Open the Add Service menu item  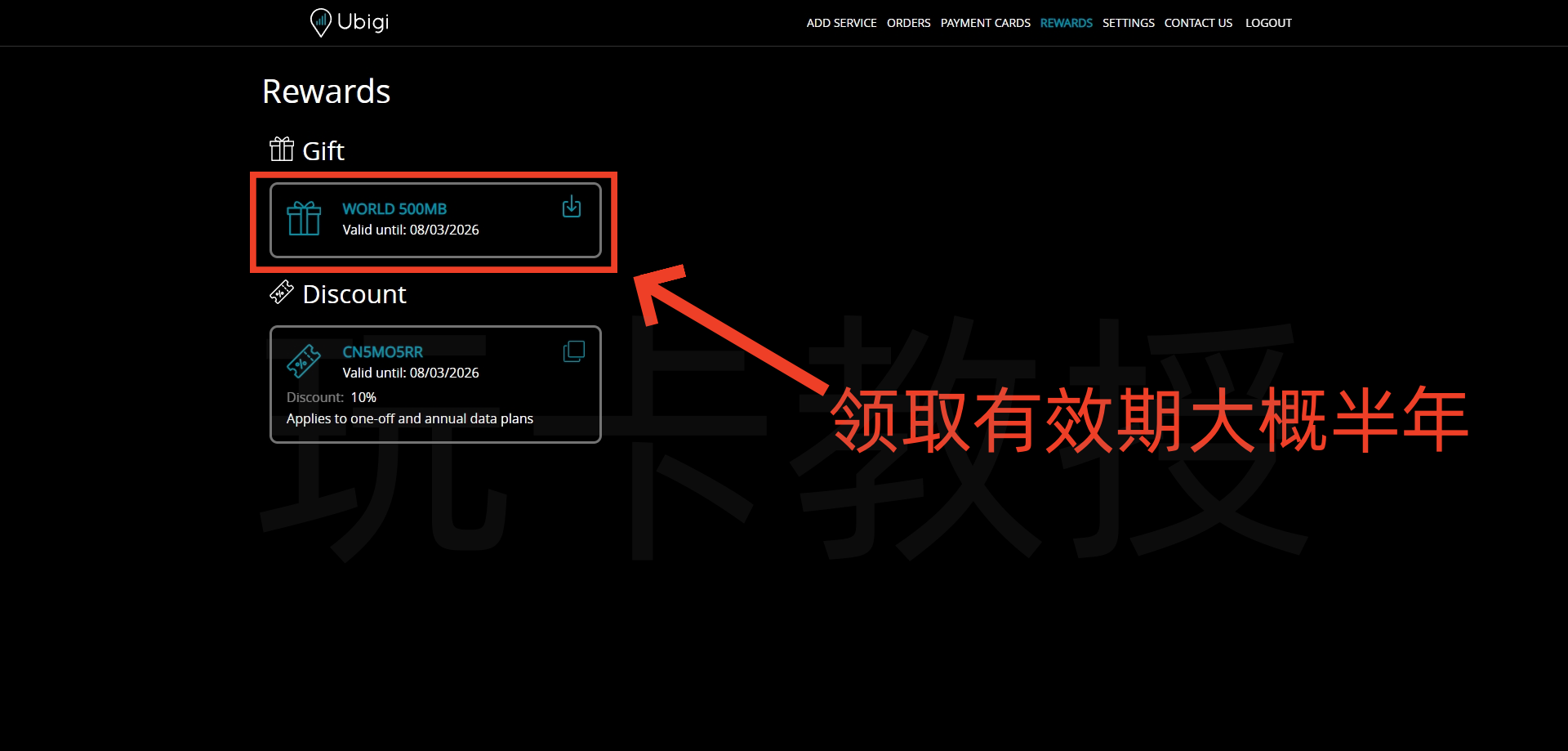(x=841, y=23)
